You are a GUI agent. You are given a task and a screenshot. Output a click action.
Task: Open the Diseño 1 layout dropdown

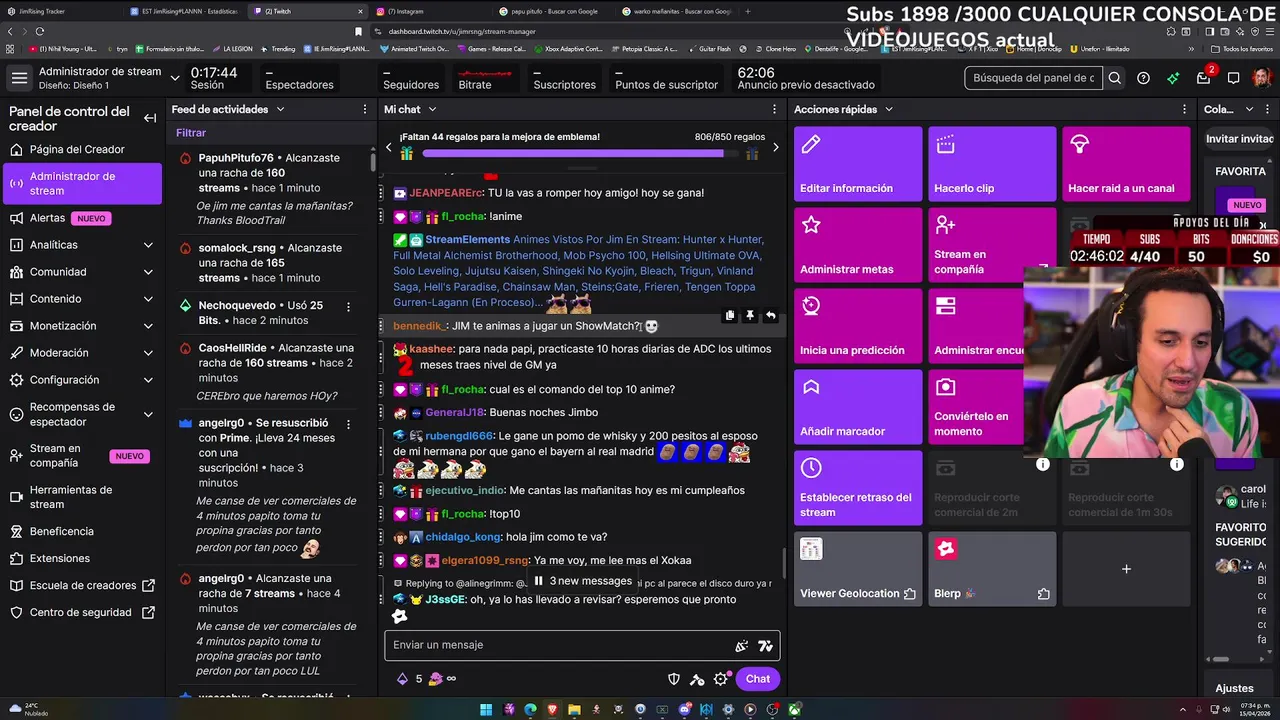pyautogui.click(x=175, y=78)
